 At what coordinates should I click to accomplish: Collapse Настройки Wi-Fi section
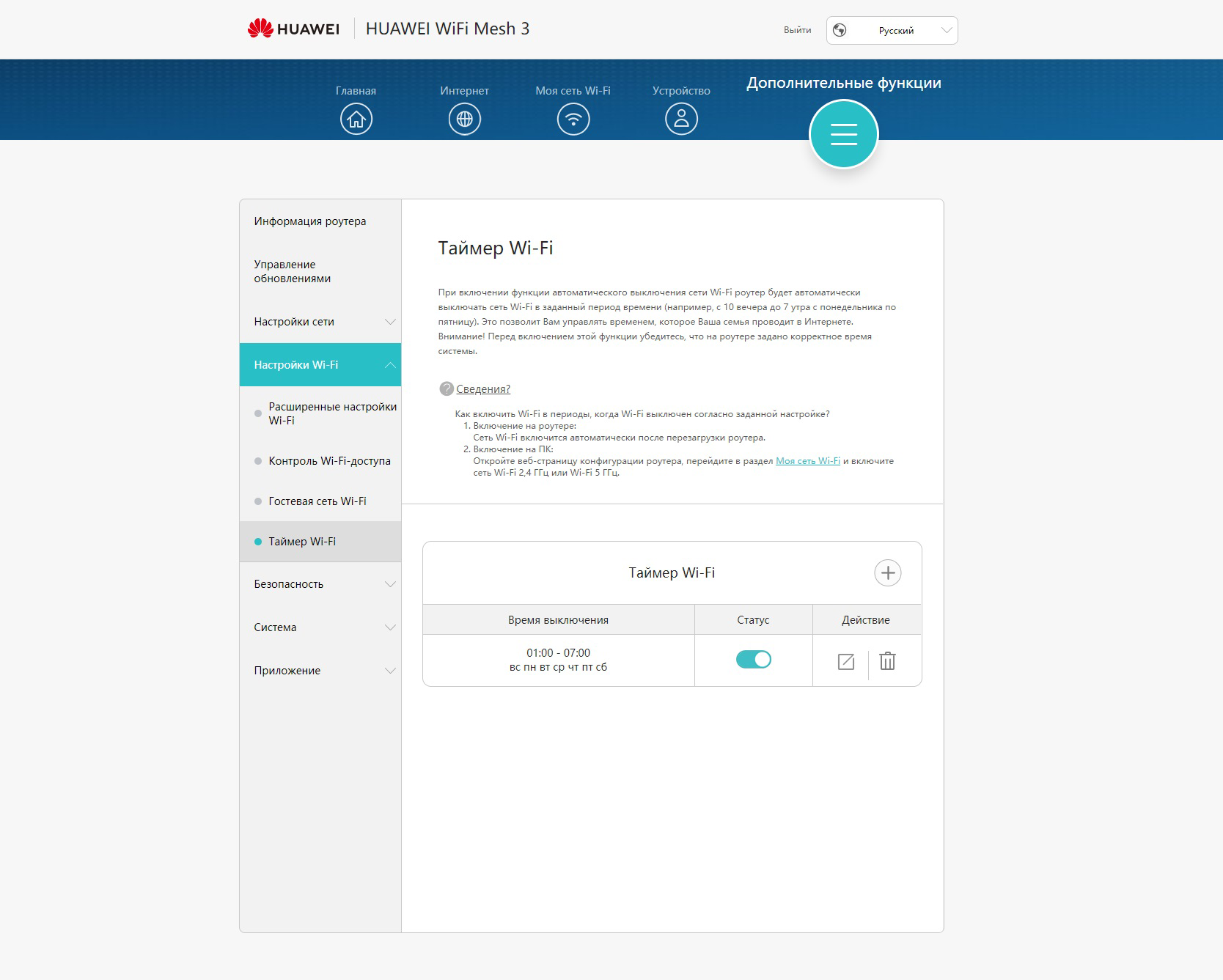[x=320, y=364]
